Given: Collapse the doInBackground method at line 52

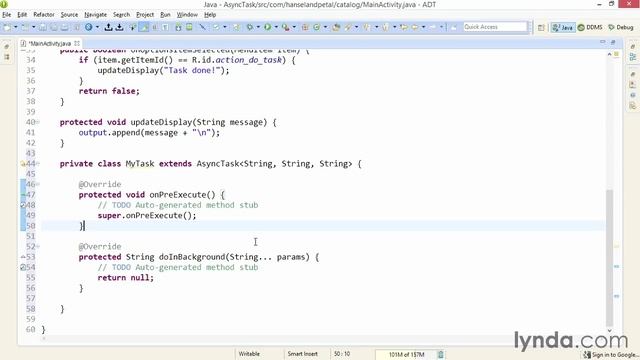Looking at the screenshot, I should click(38, 247).
